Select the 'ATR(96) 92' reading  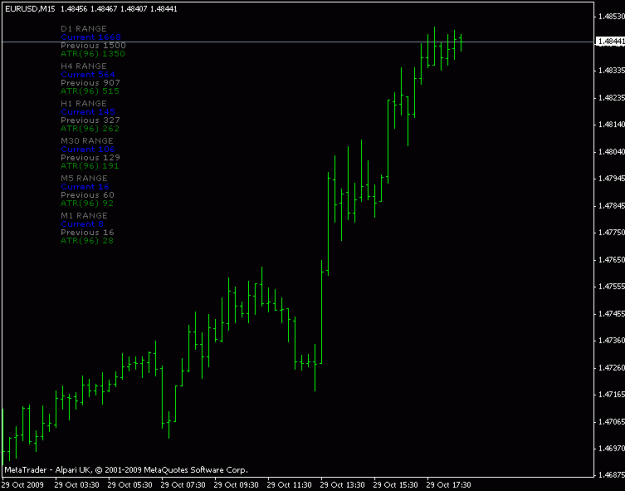pos(87,203)
